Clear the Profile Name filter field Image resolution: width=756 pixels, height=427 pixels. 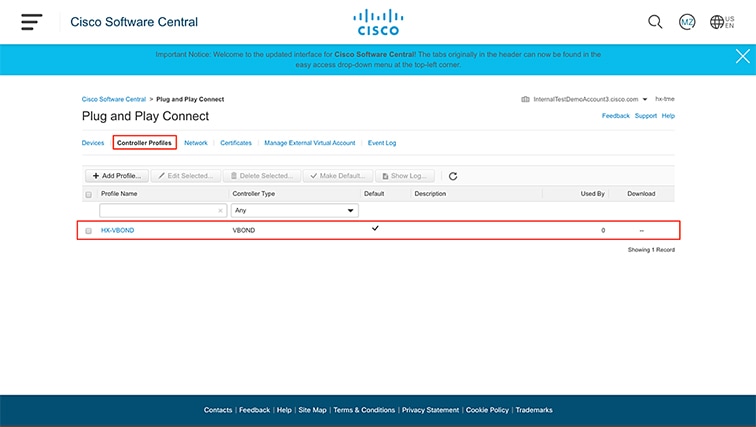(220, 211)
